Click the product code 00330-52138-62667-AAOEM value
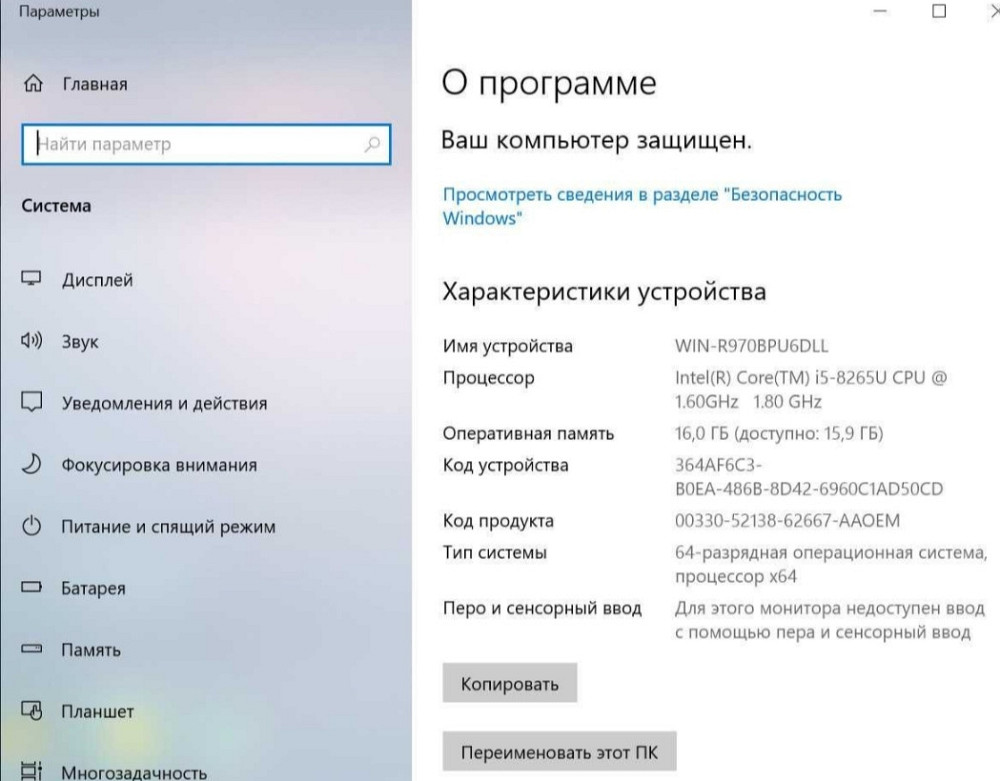The width and height of the screenshot is (1000, 781). (x=788, y=521)
